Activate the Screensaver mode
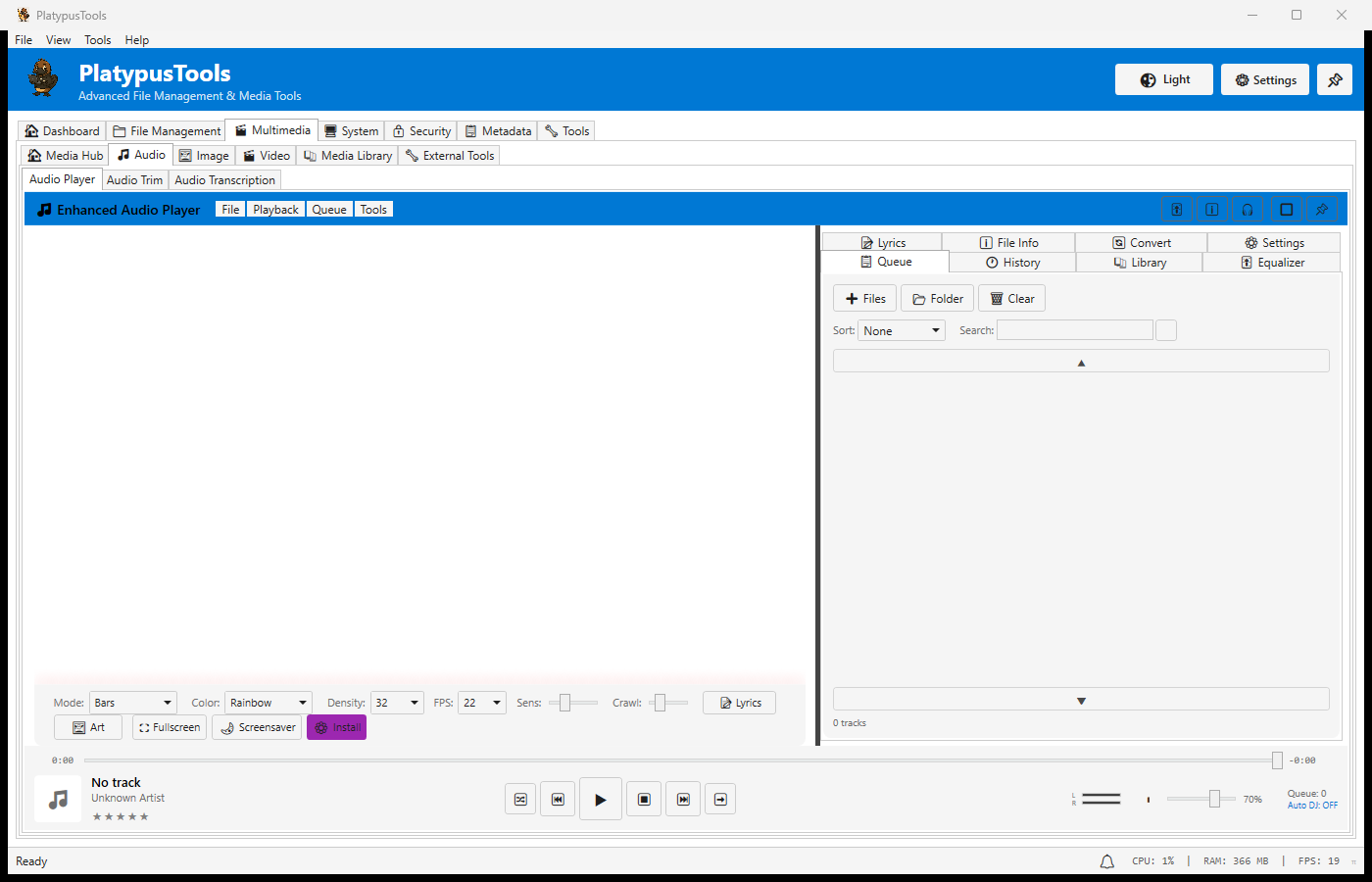 pyautogui.click(x=256, y=727)
